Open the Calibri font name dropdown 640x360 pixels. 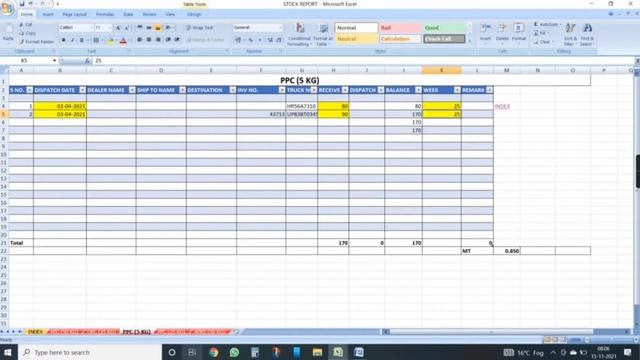pos(91,28)
